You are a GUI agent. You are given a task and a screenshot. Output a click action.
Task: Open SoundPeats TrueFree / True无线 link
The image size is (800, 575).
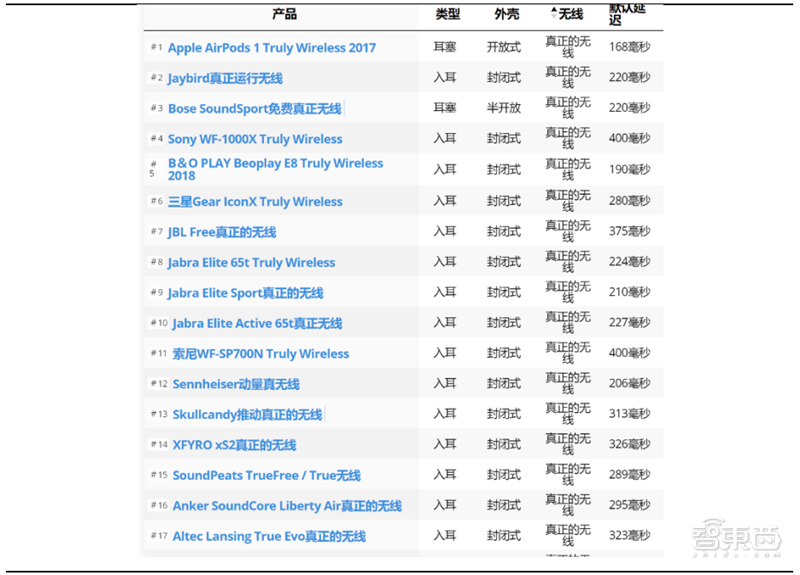pyautogui.click(x=267, y=476)
